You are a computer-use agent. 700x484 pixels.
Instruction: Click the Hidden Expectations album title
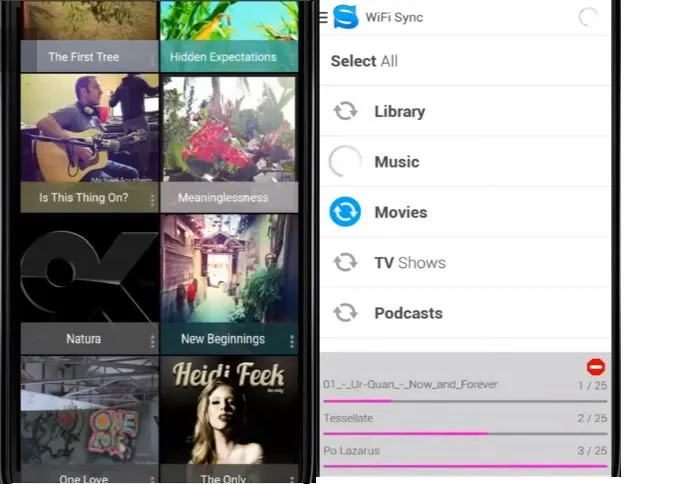pyautogui.click(x=223, y=57)
